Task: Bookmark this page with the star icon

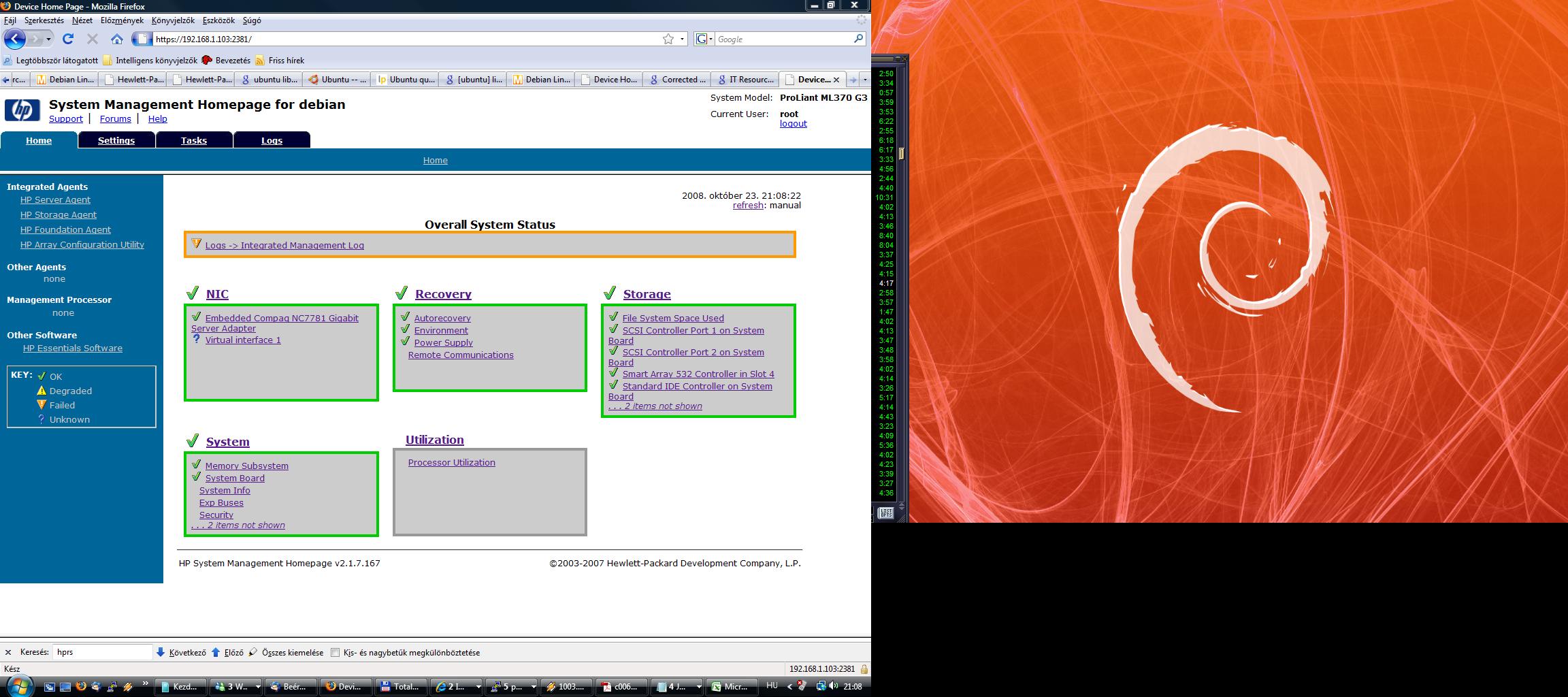Action: click(668, 39)
